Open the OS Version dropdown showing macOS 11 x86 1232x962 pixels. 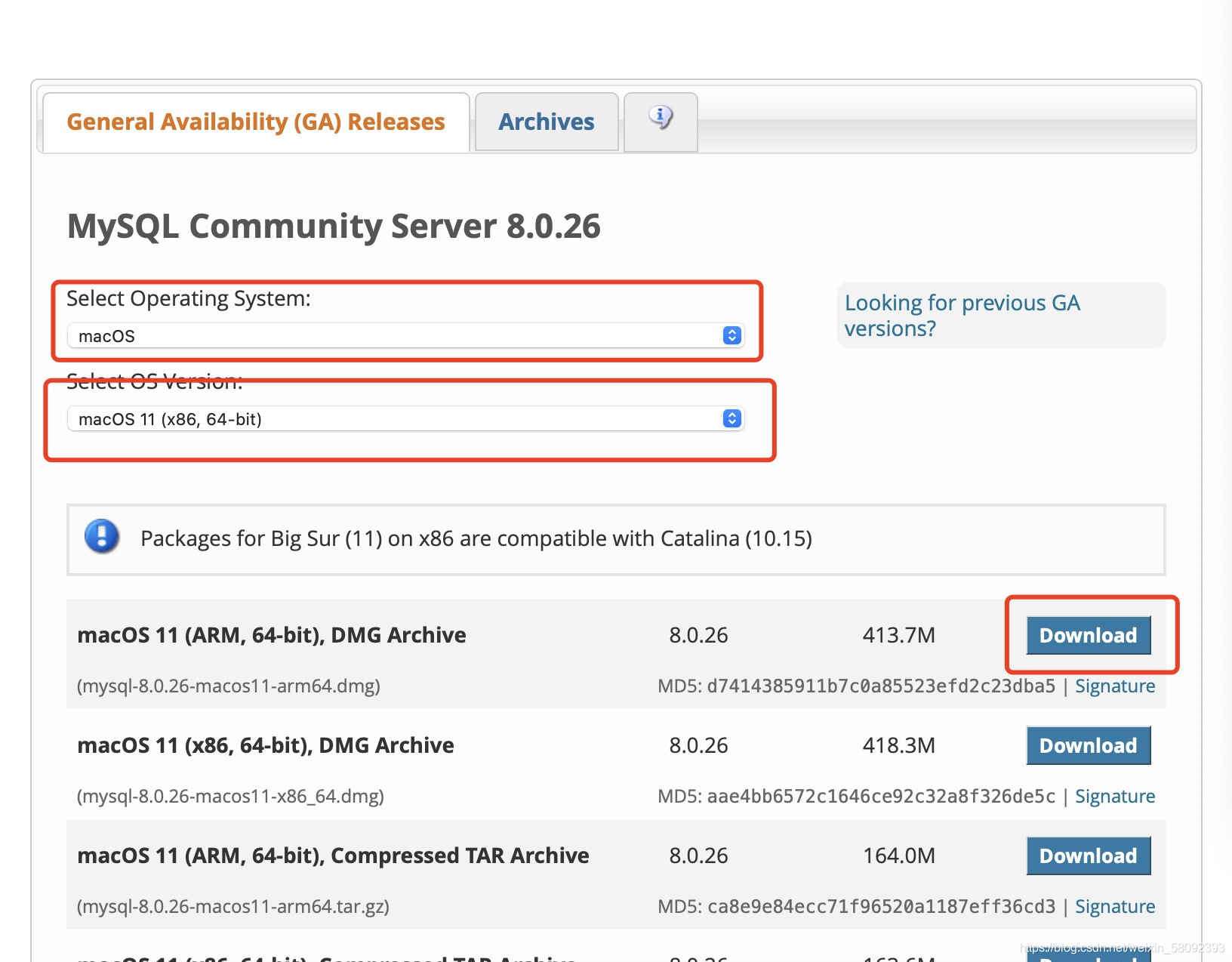405,418
